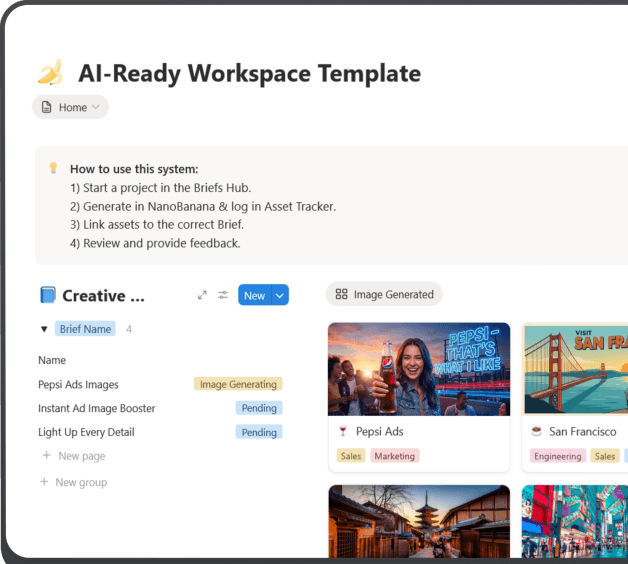Screen dimensions: 628x564
Task: Collapse the Brief Name group triangle
Action: [44, 329]
